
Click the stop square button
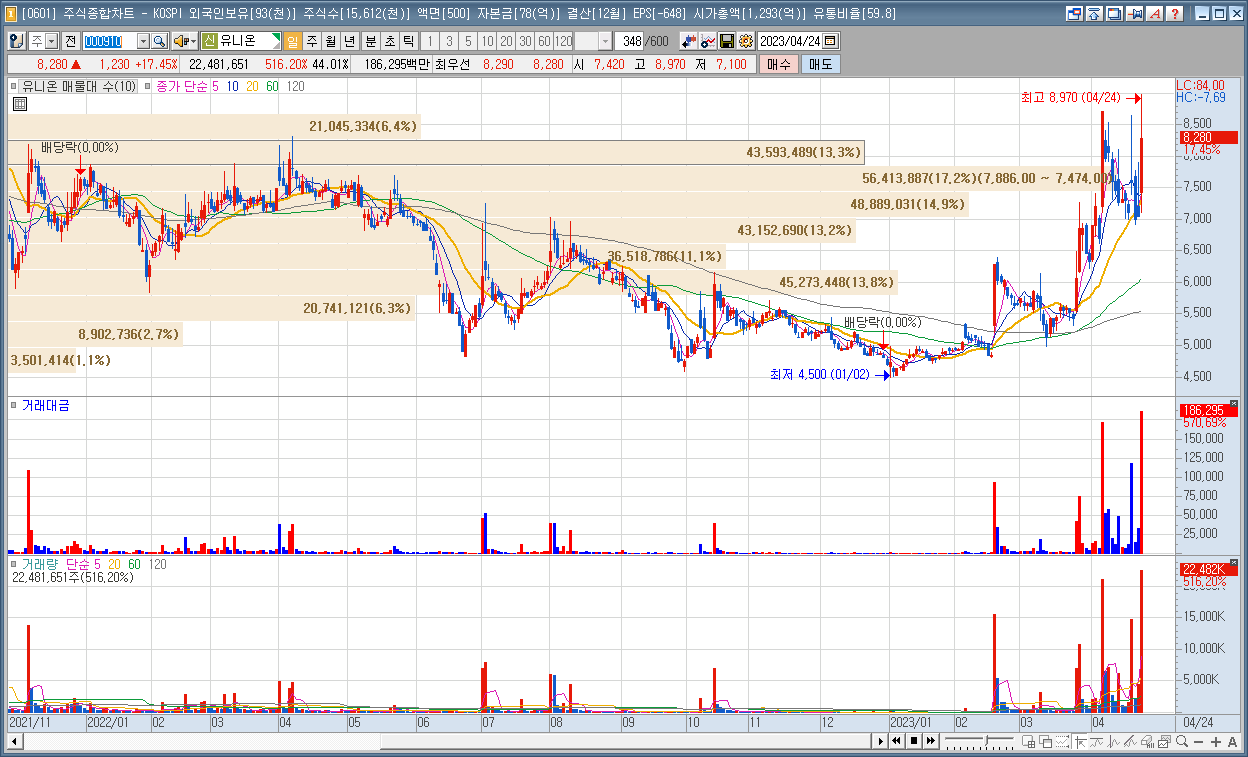tap(914, 741)
